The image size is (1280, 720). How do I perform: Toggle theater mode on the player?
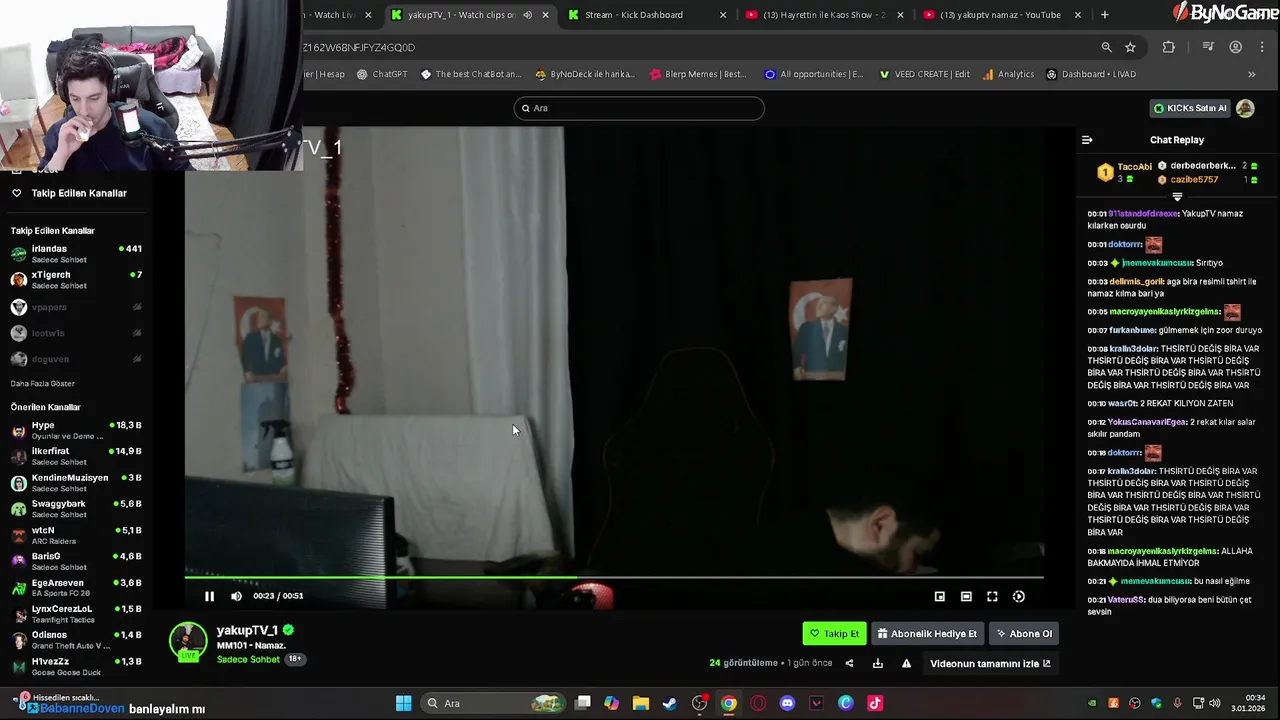(x=966, y=596)
